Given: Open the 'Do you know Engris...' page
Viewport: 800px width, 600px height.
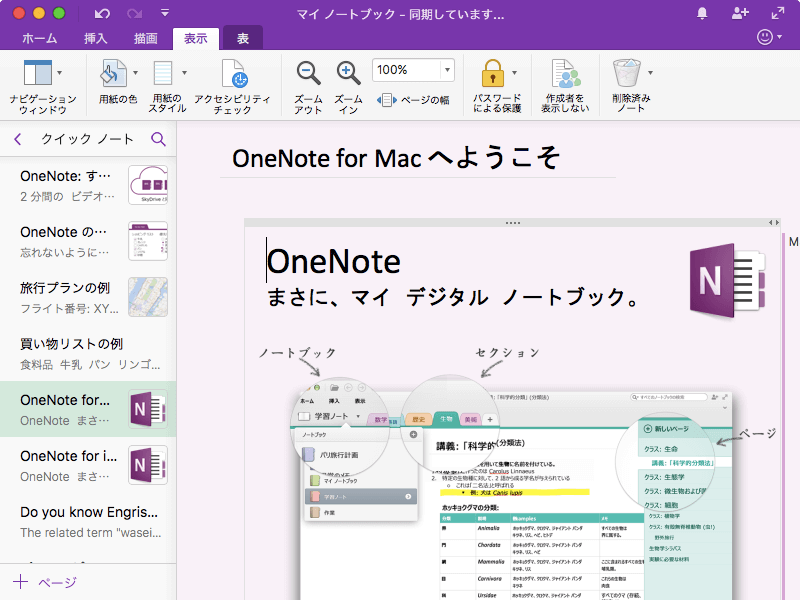Looking at the screenshot, I should click(x=88, y=521).
